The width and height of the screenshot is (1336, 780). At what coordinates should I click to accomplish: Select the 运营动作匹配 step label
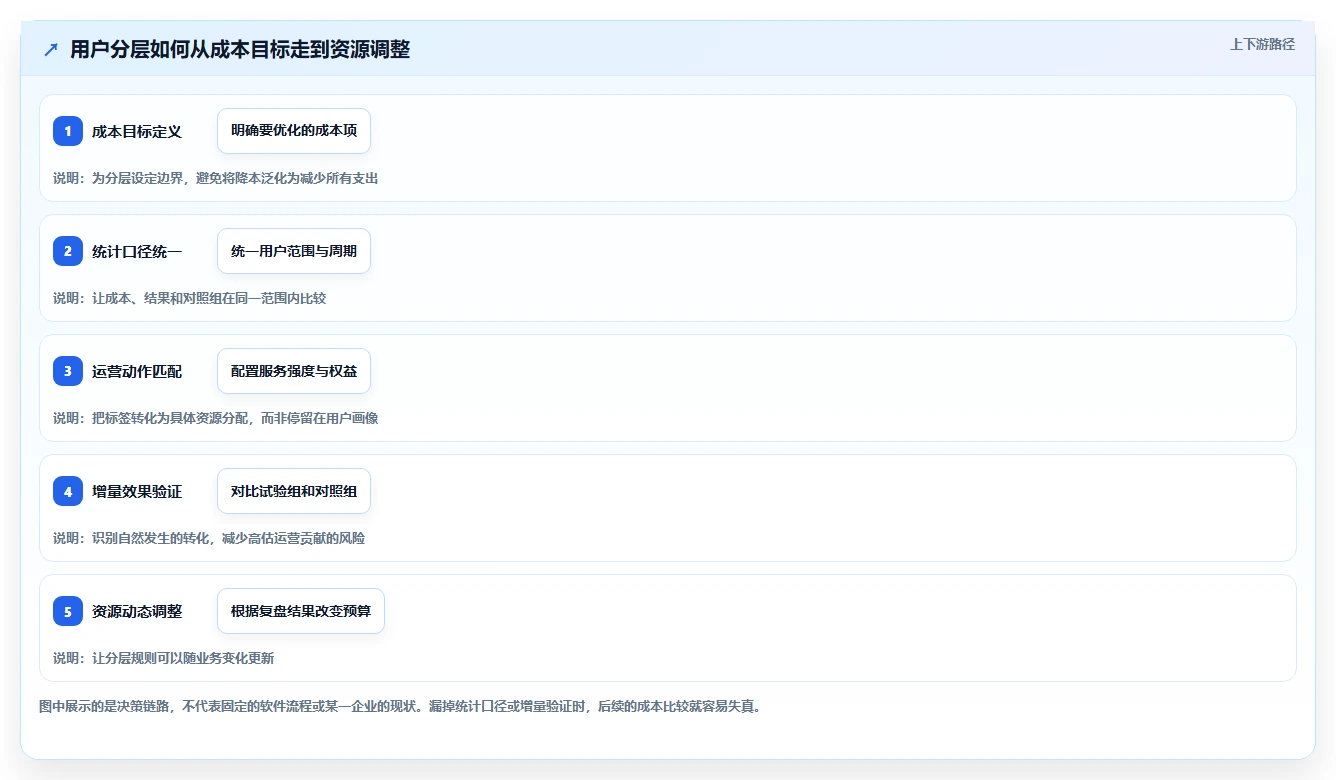point(137,371)
